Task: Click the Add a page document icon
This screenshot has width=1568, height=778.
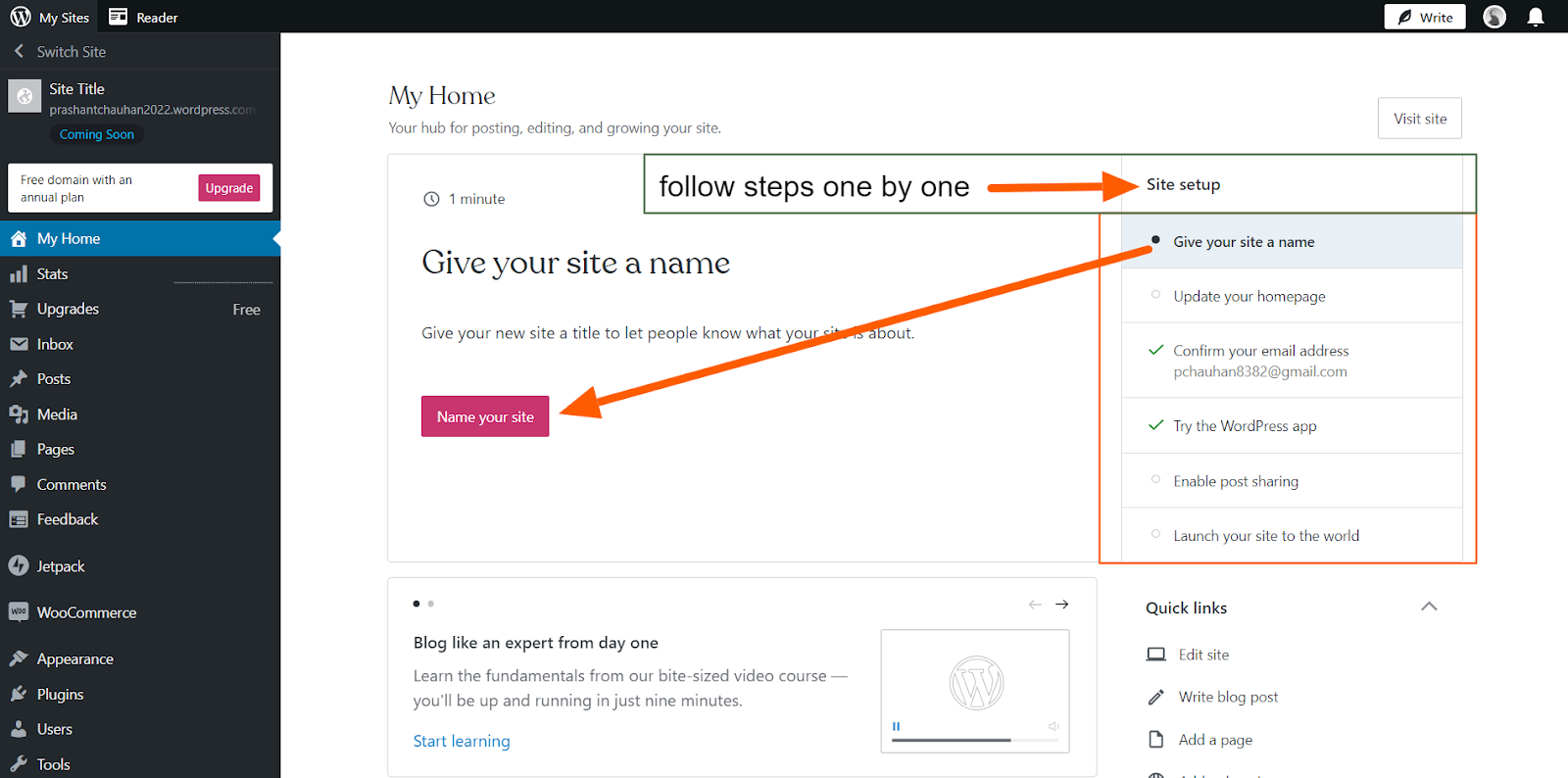Action: click(1156, 739)
